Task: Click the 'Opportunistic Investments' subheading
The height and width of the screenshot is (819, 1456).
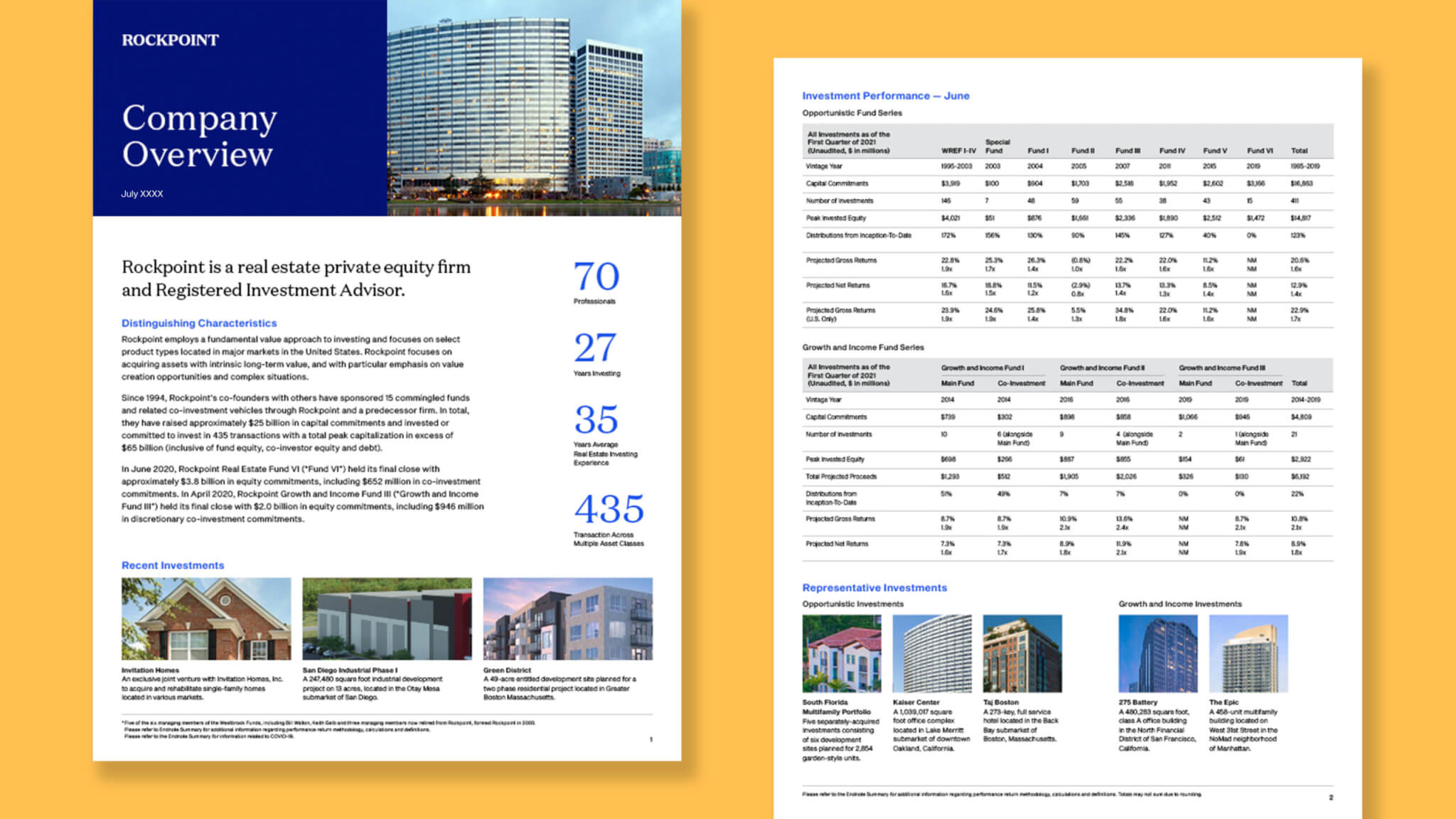Action: (x=853, y=604)
